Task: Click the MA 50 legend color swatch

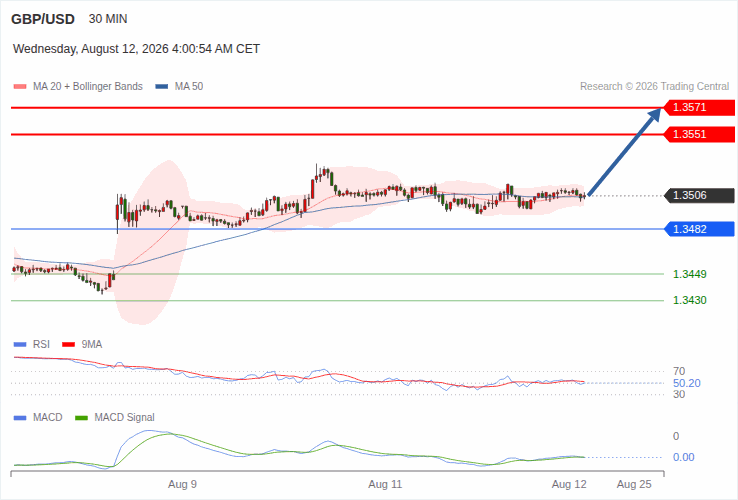Action: coord(161,87)
